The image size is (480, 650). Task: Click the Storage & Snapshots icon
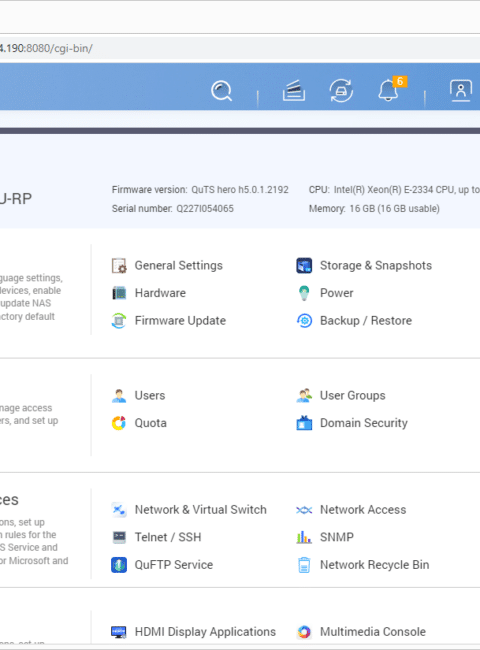pos(304,266)
